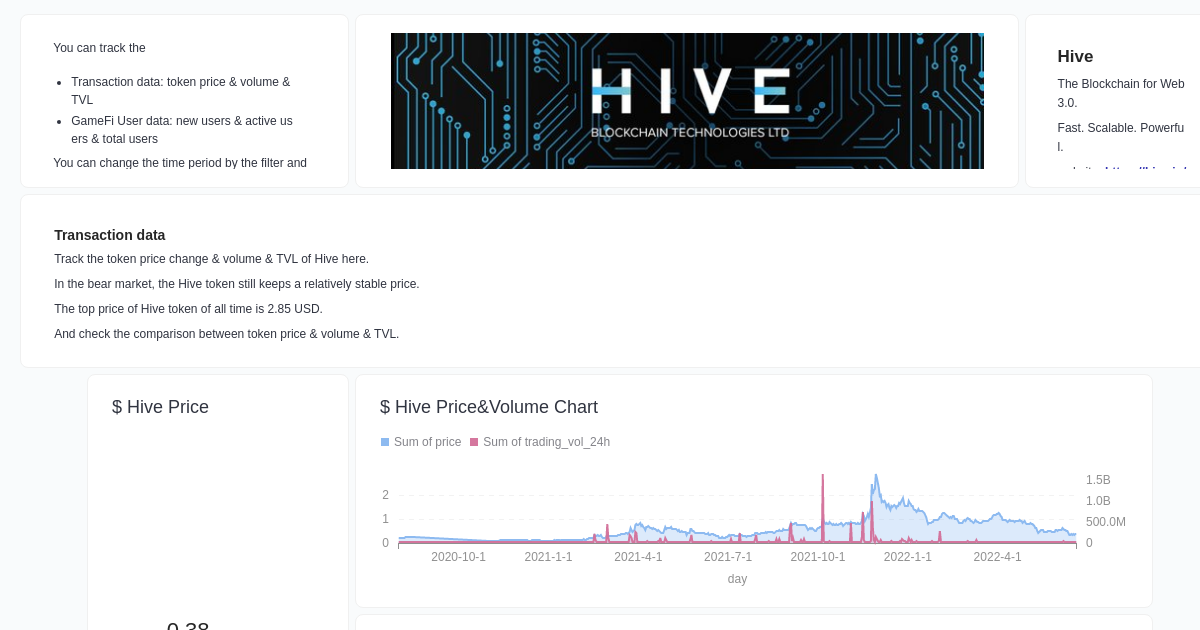This screenshot has width=1200, height=630.
Task: Click the blue Sum of price legend icon
Action: pyautogui.click(x=385, y=442)
